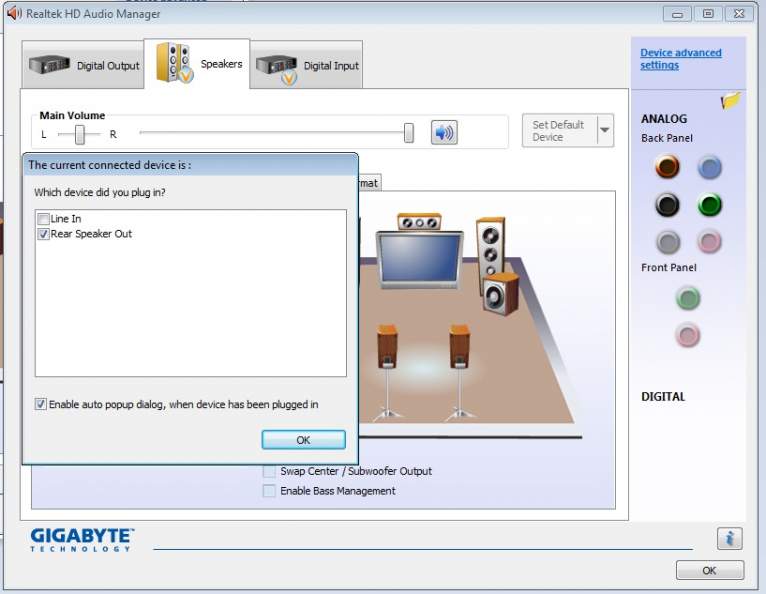The image size is (766, 594).
Task: Minimize the Realtek HD Audio Manager window
Action: [x=677, y=14]
